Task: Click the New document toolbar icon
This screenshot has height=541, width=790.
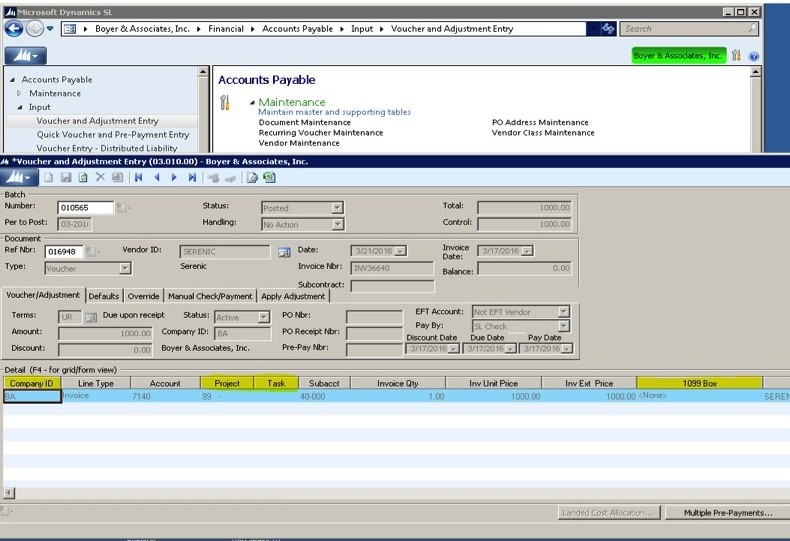Action: tap(48, 177)
